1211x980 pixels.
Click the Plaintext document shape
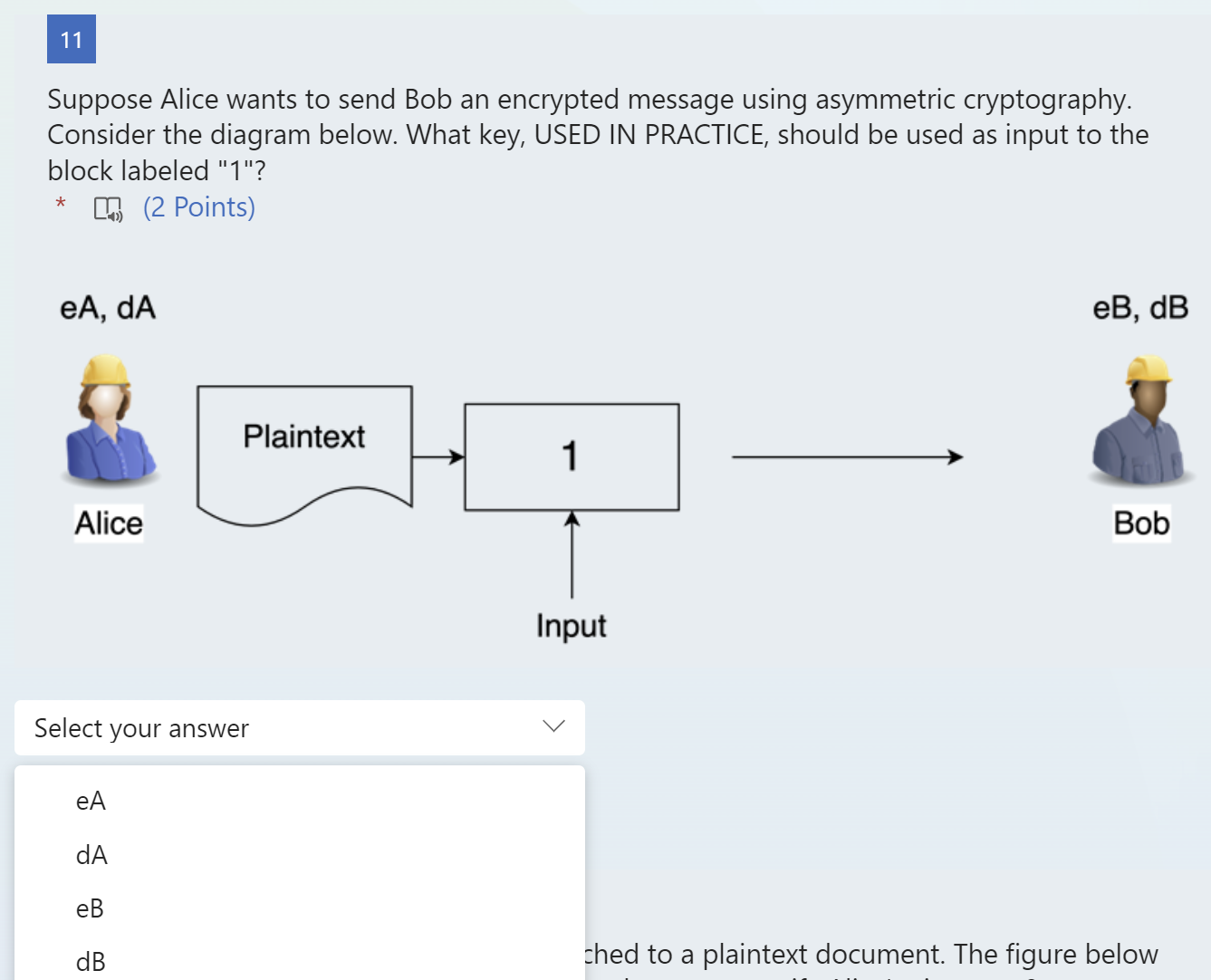(303, 437)
